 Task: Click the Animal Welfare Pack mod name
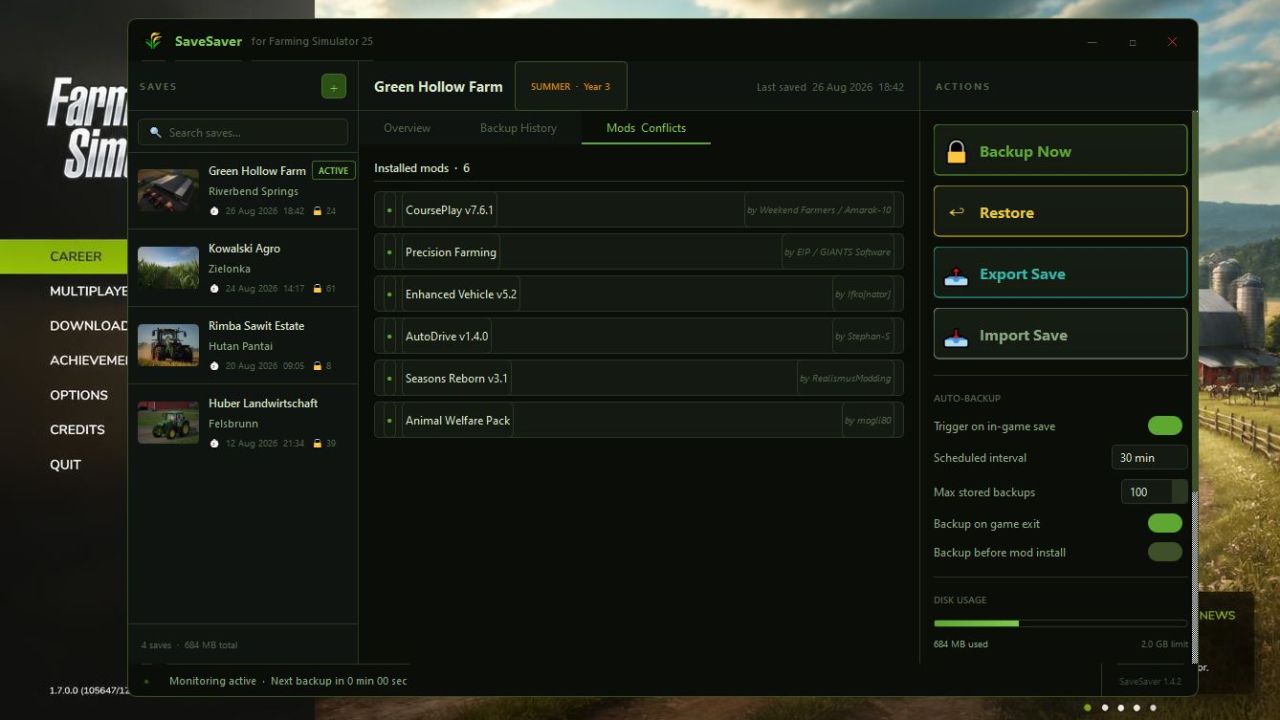tap(458, 420)
